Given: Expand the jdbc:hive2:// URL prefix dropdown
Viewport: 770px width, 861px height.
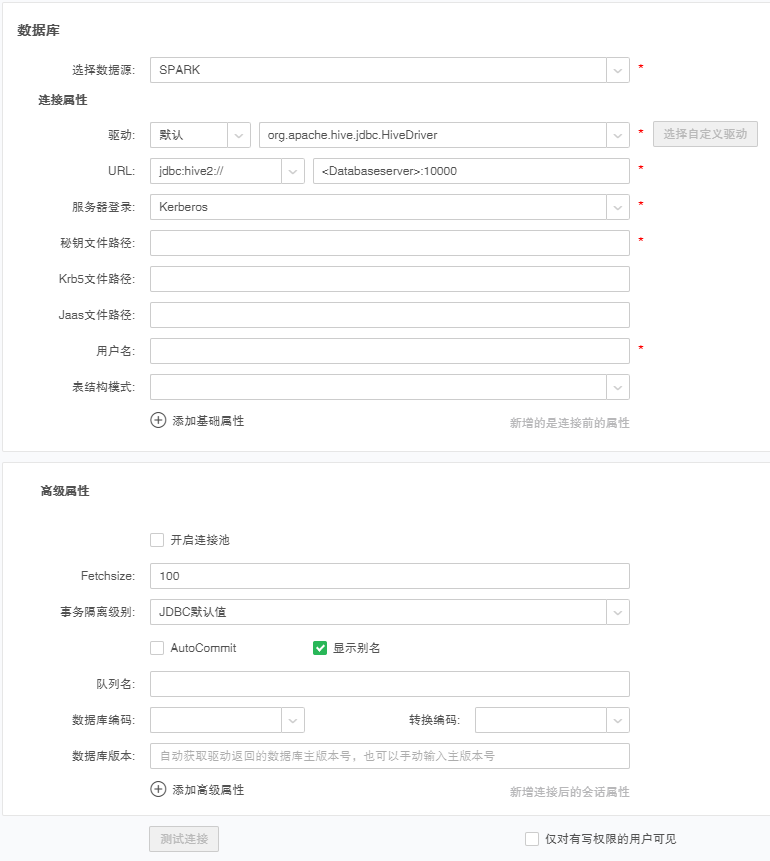Looking at the screenshot, I should [293, 171].
